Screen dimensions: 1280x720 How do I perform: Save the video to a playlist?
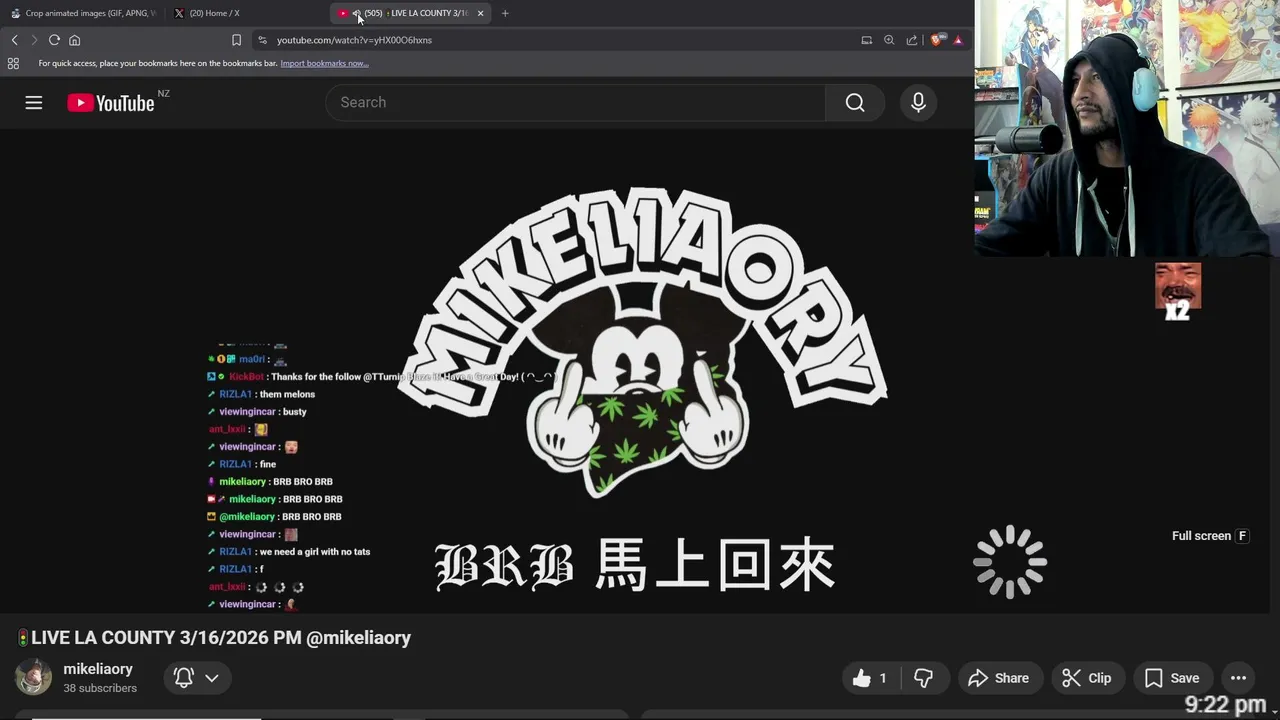tap(1172, 678)
